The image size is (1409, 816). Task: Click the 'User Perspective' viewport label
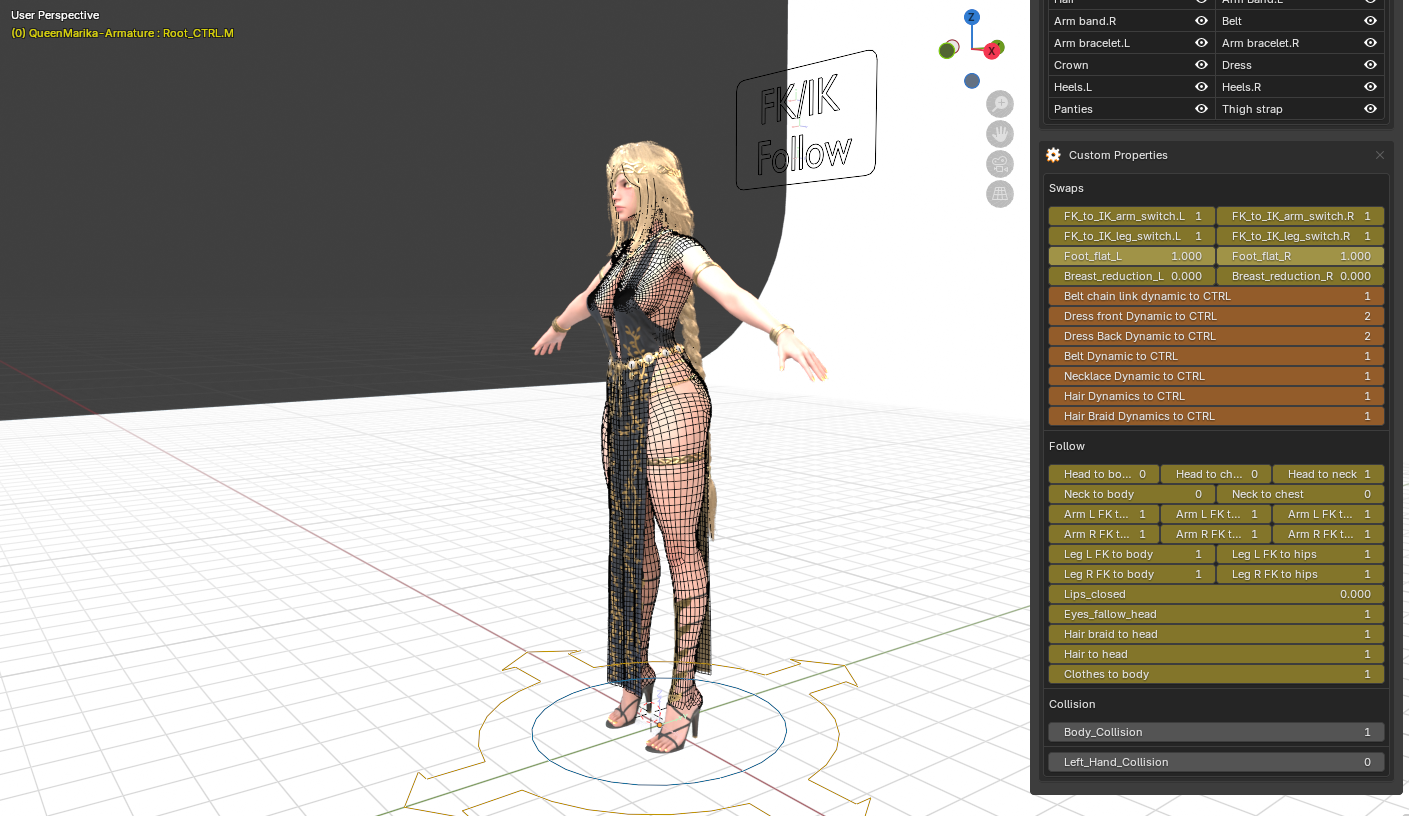55,15
